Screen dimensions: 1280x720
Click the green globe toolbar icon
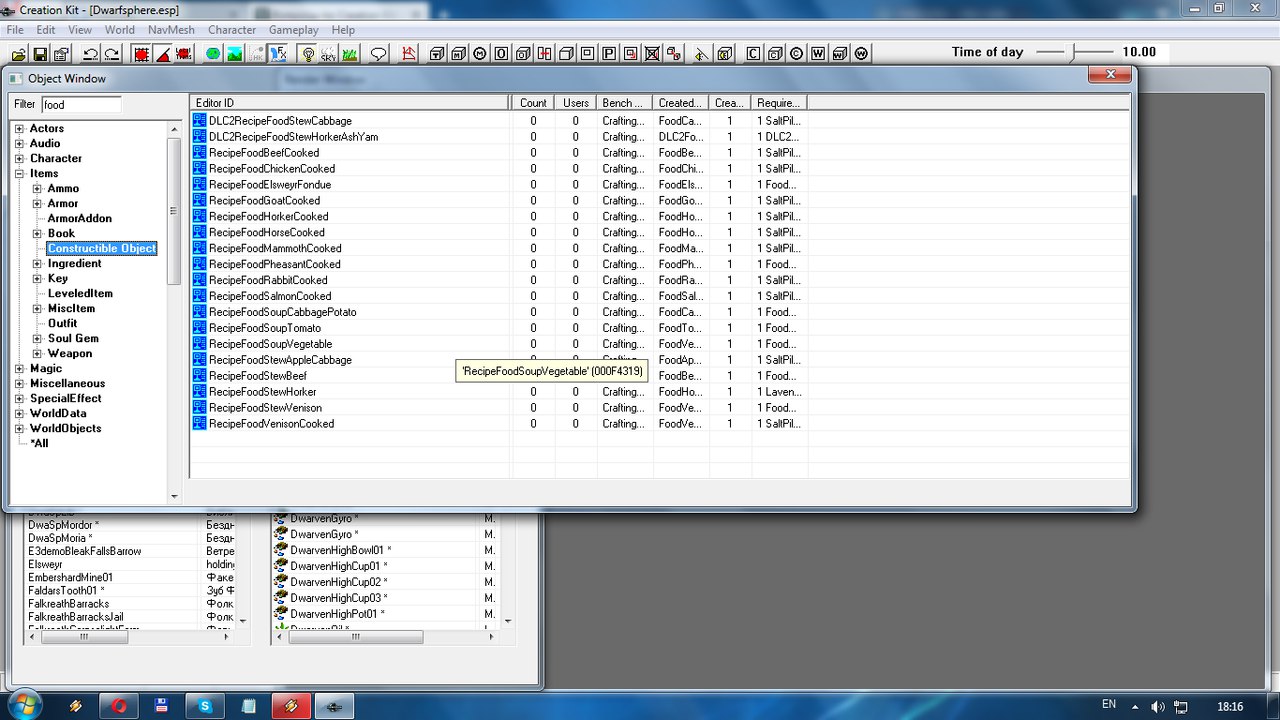[212, 53]
